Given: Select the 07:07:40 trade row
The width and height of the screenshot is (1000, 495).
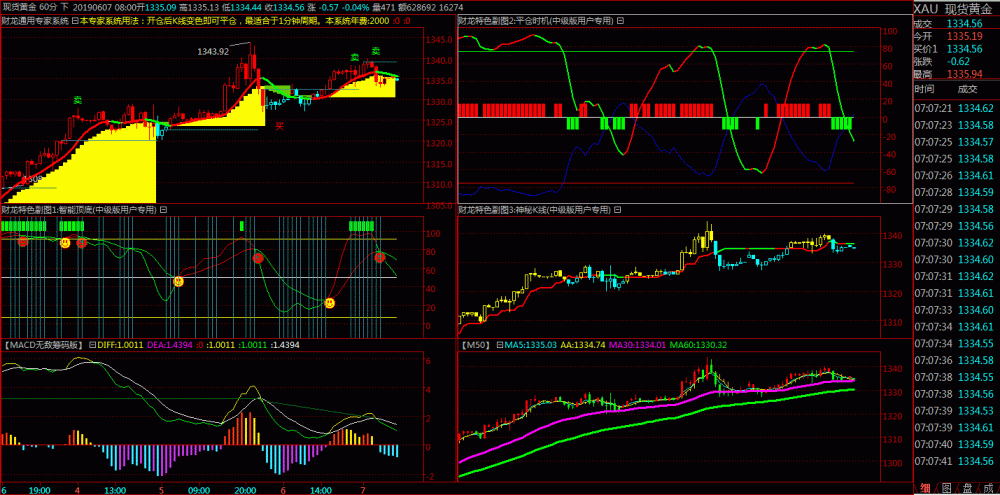Looking at the screenshot, I should (957, 443).
